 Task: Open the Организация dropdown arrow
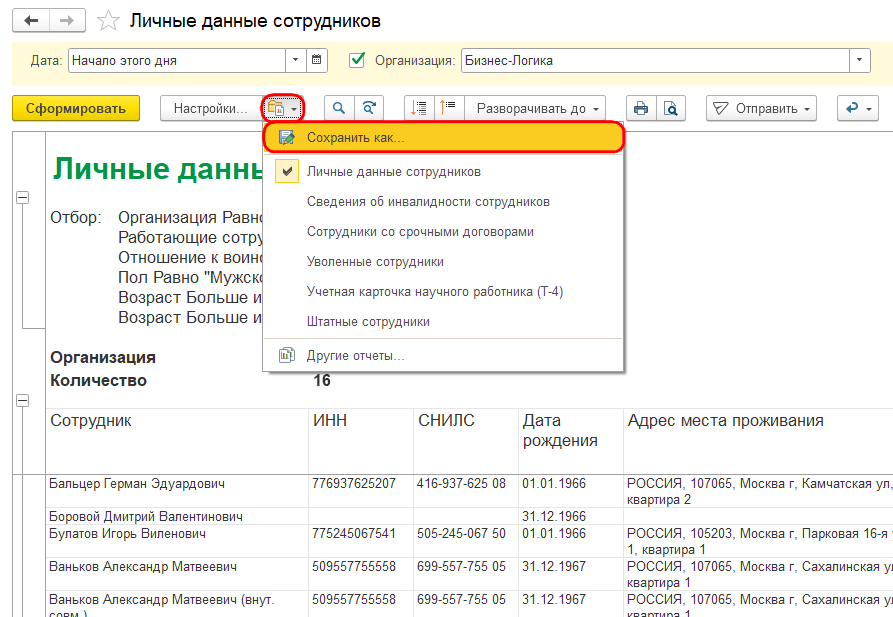(x=859, y=60)
